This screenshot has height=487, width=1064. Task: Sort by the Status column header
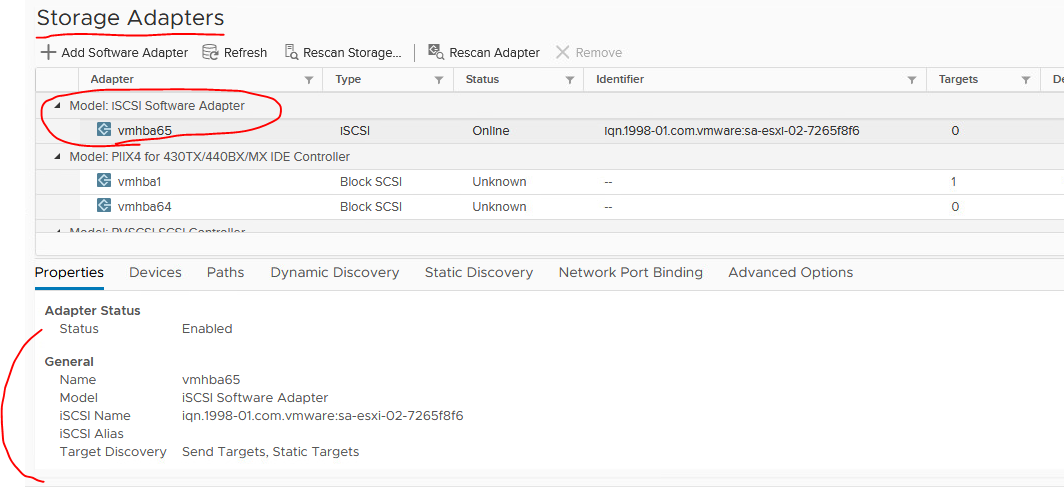point(482,79)
